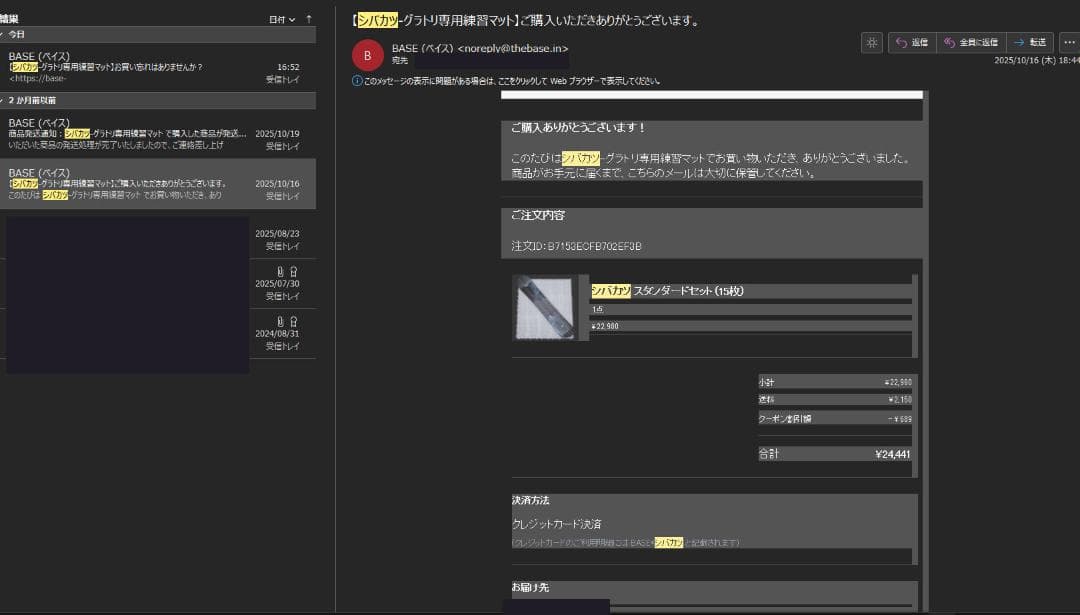Click the クーポン割引額 discount row
This screenshot has height=615, width=1080.
[835, 419]
